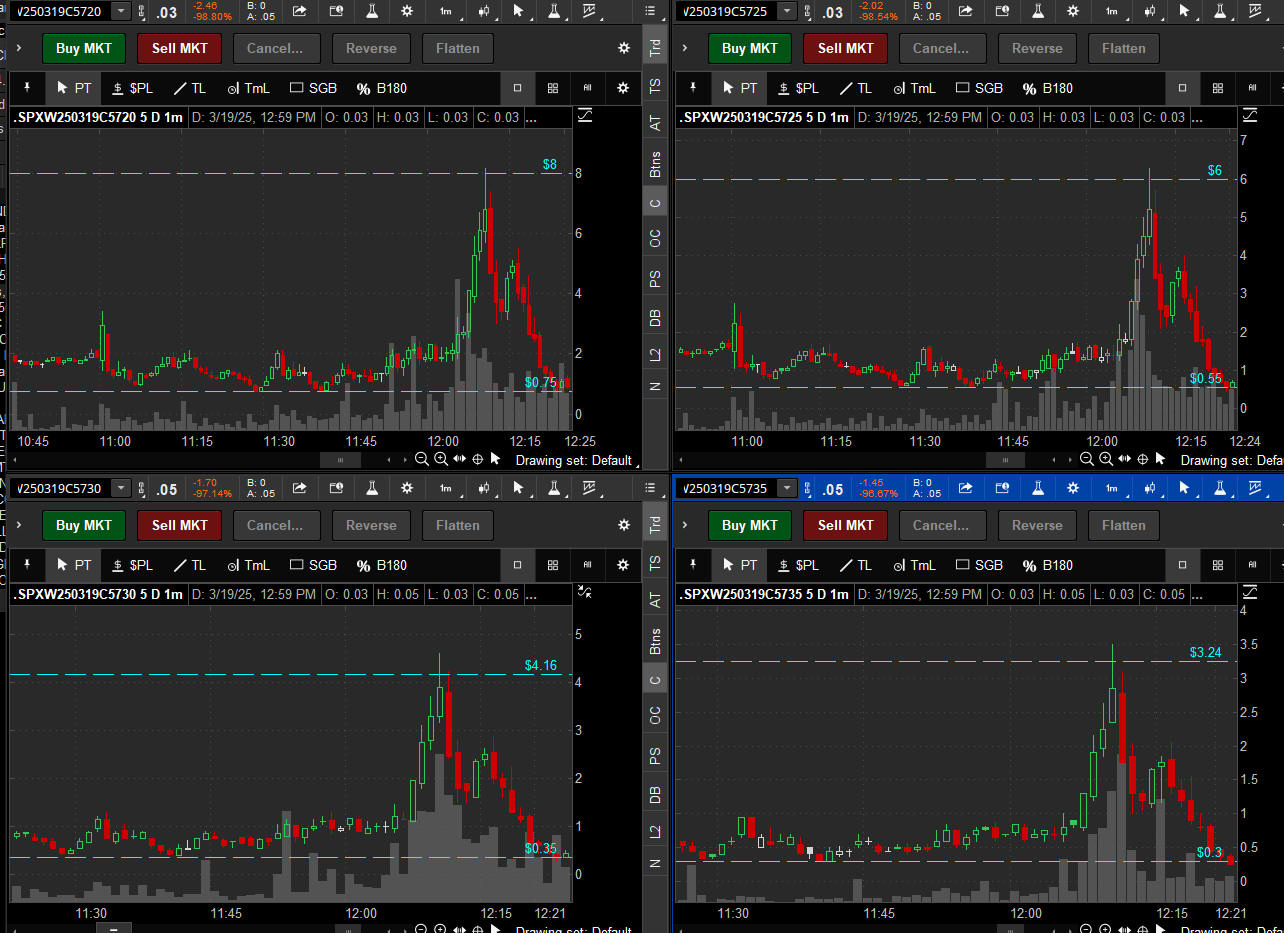Viewport: 1284px width, 933px height.
Task: Toggle the pin icon in C5720 drawing toolbar
Action: coord(27,88)
